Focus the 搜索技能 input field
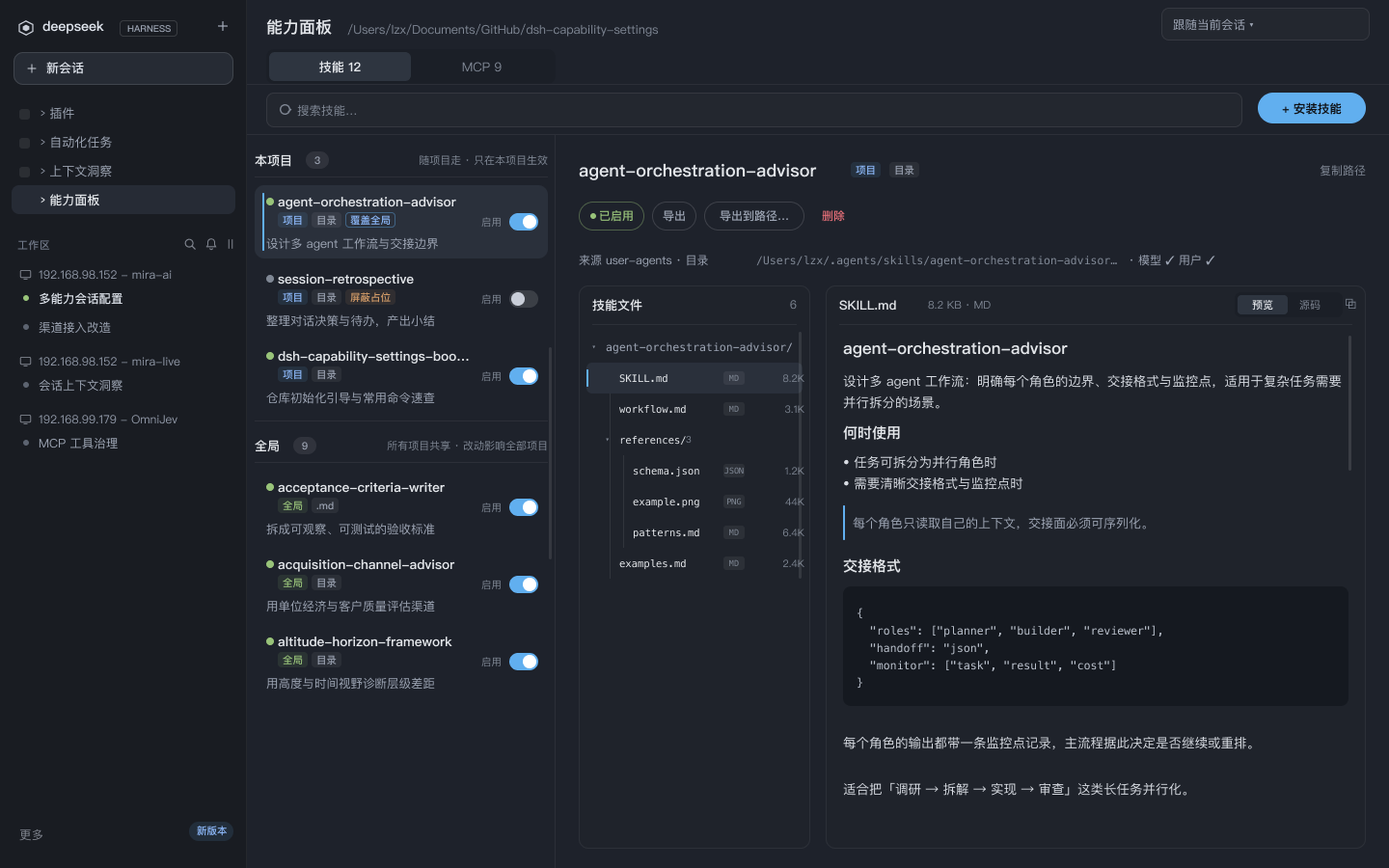Viewport: 1389px width, 868px height. (x=753, y=110)
